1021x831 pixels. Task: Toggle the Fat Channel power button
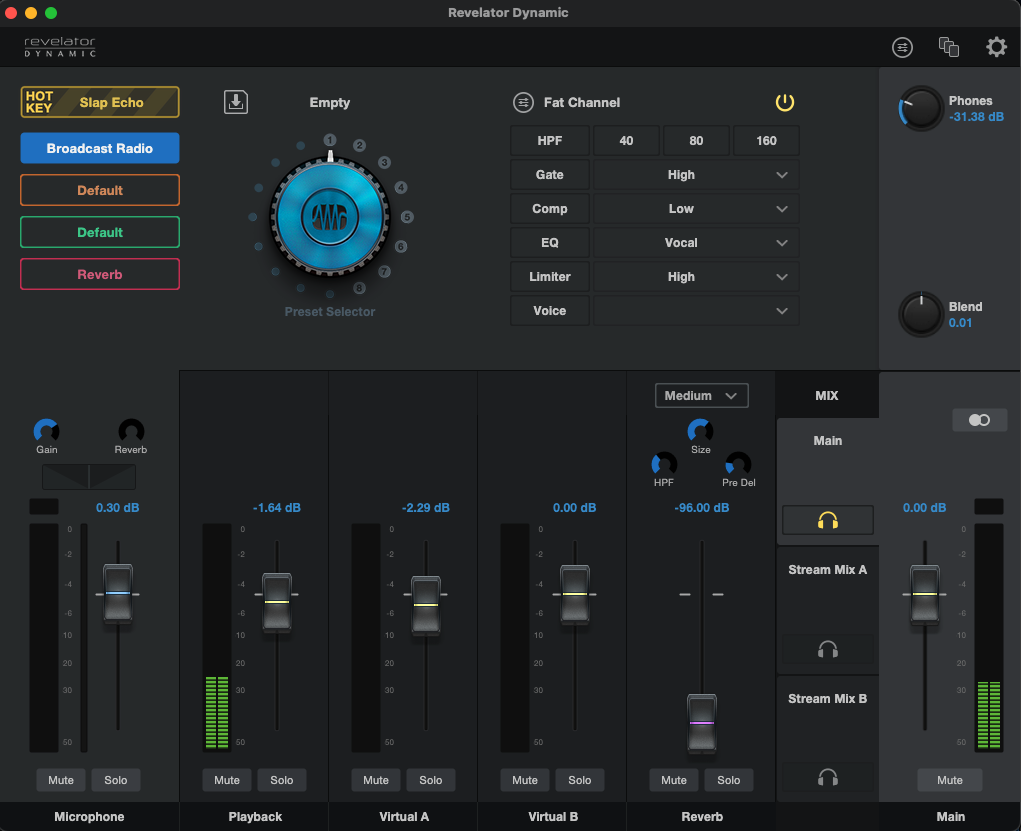(x=785, y=102)
